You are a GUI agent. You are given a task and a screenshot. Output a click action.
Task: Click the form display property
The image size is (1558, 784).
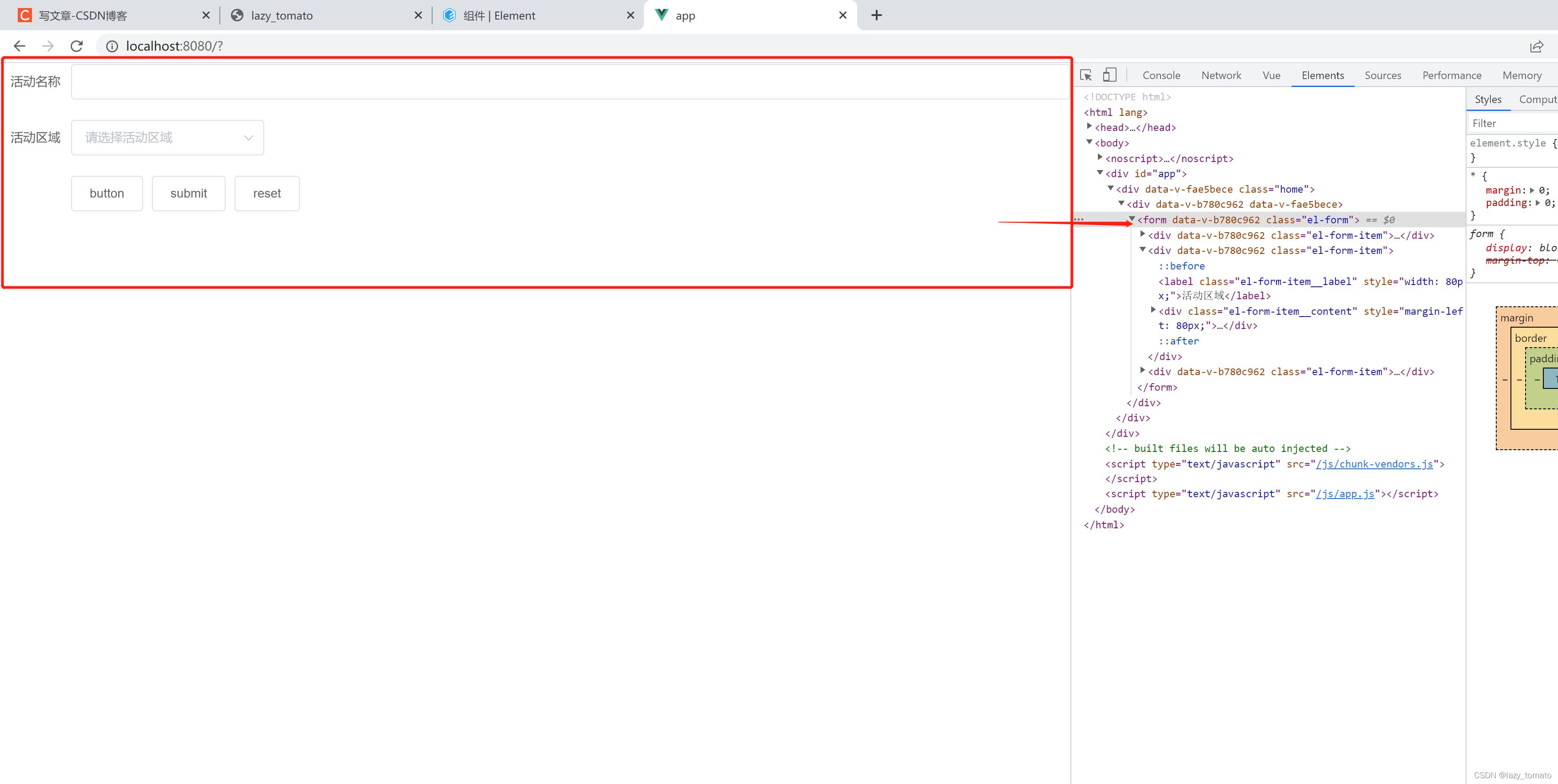(x=1521, y=248)
